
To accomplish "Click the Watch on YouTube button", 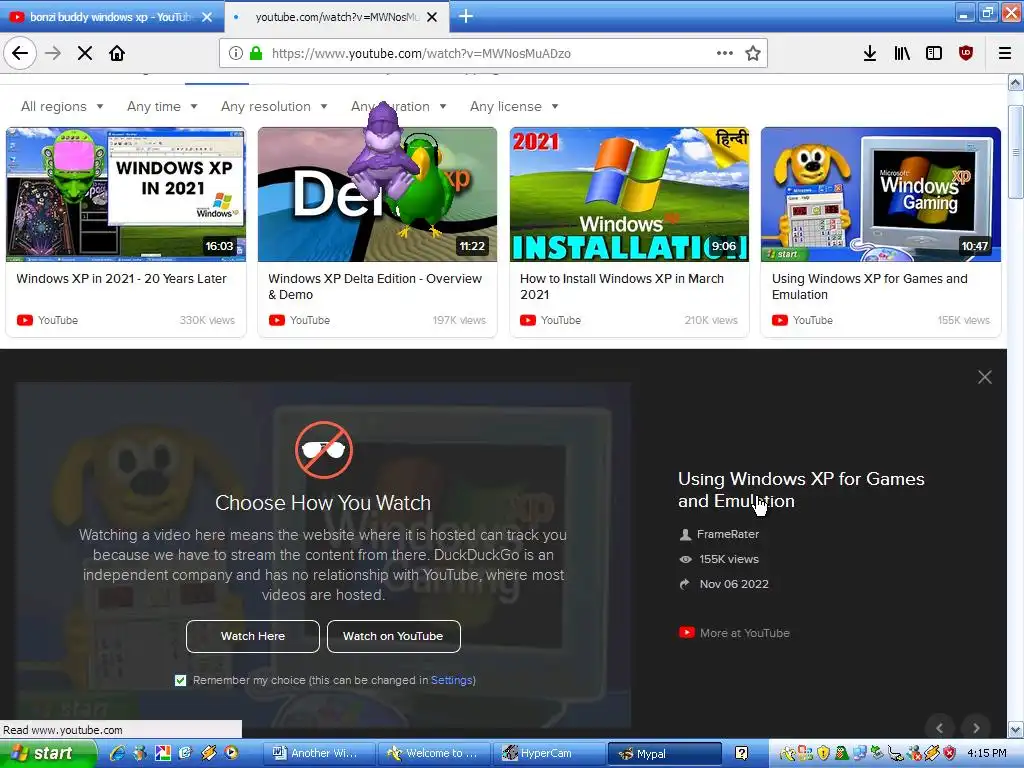I will point(393,636).
